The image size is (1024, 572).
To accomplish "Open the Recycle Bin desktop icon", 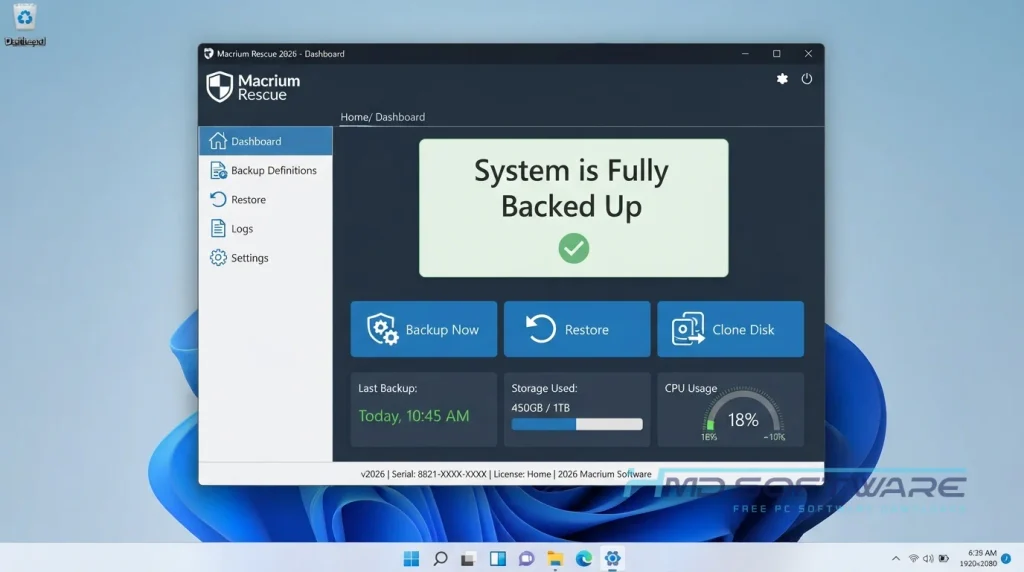I will coord(25,24).
